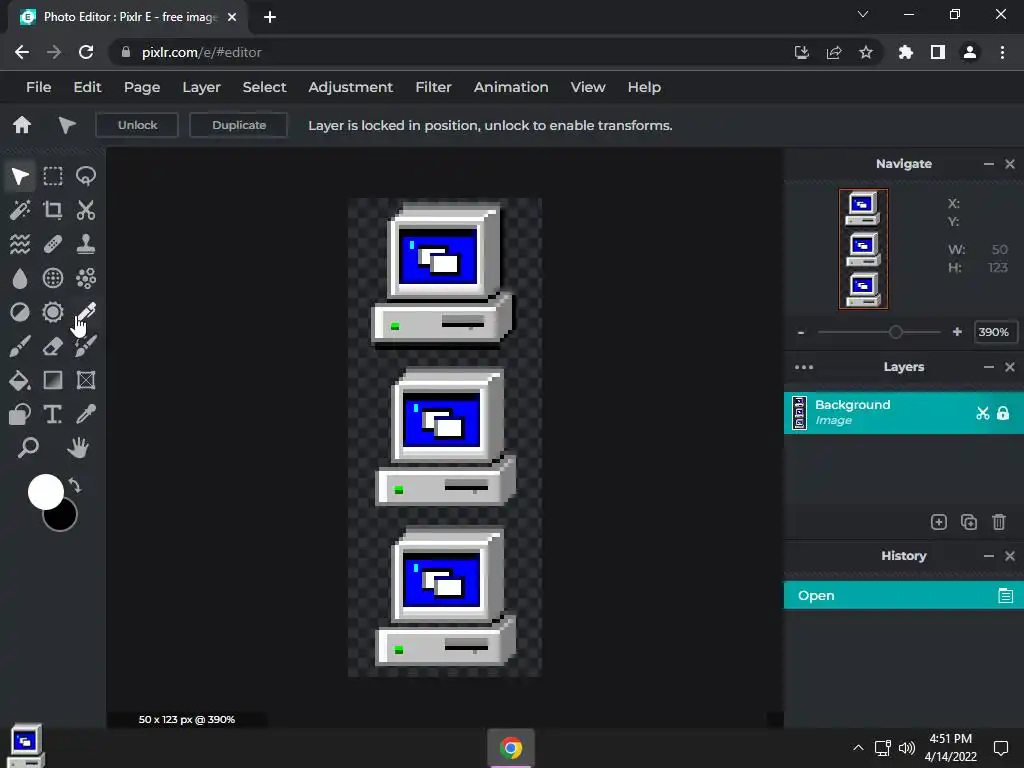The height and width of the screenshot is (768, 1024).
Task: Select the Color Picker eyedropper tool
Action: 86,414
